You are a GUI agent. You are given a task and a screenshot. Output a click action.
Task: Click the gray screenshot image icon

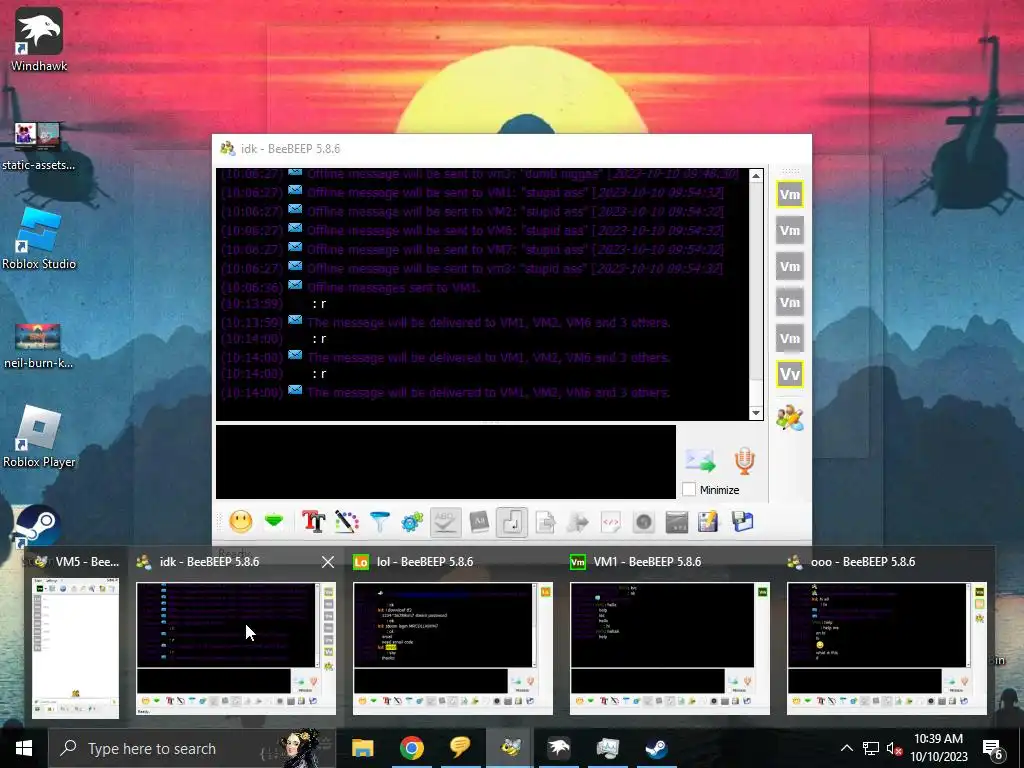click(x=677, y=522)
